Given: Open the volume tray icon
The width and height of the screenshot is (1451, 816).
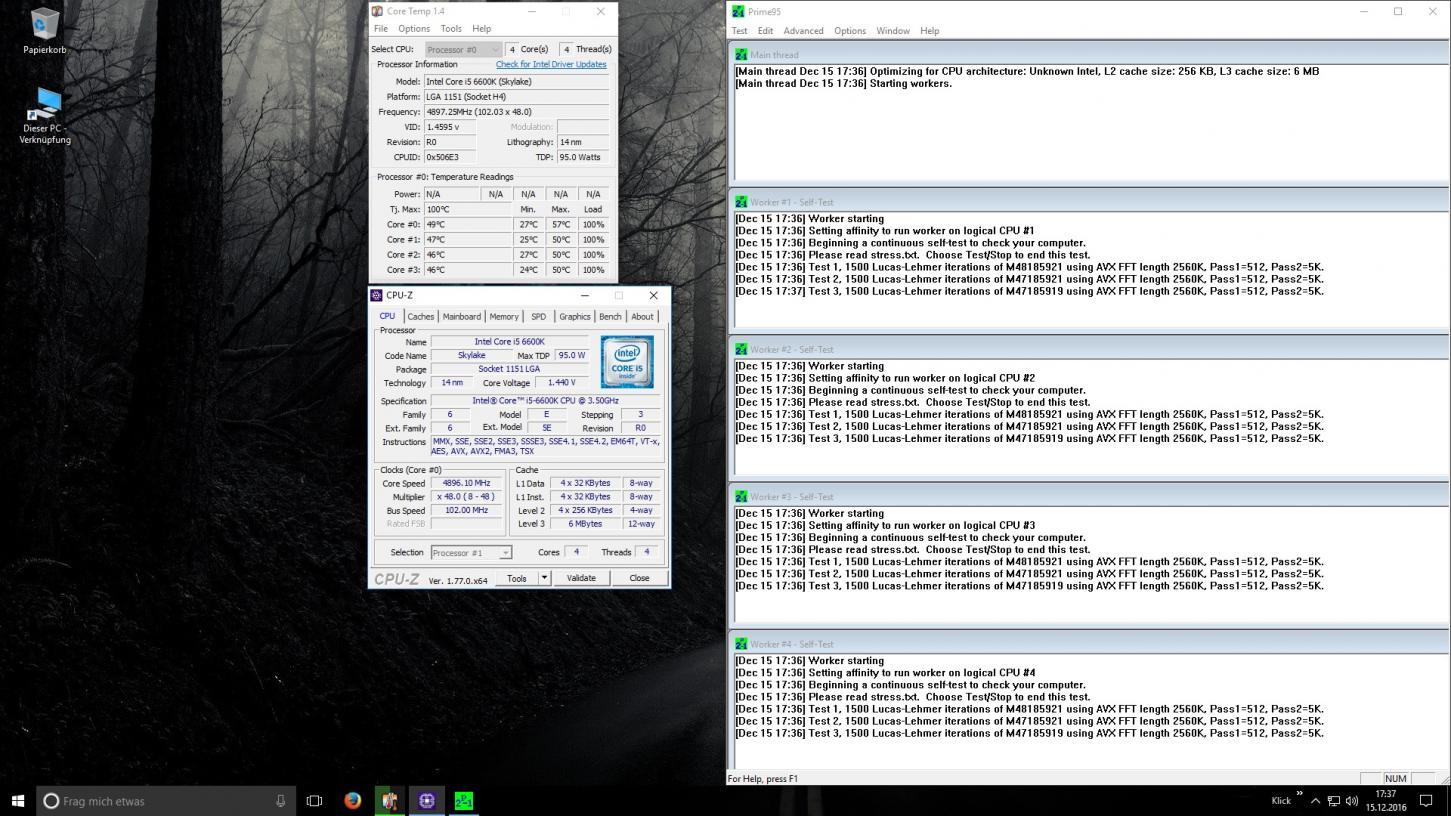Looking at the screenshot, I should 1352,801.
